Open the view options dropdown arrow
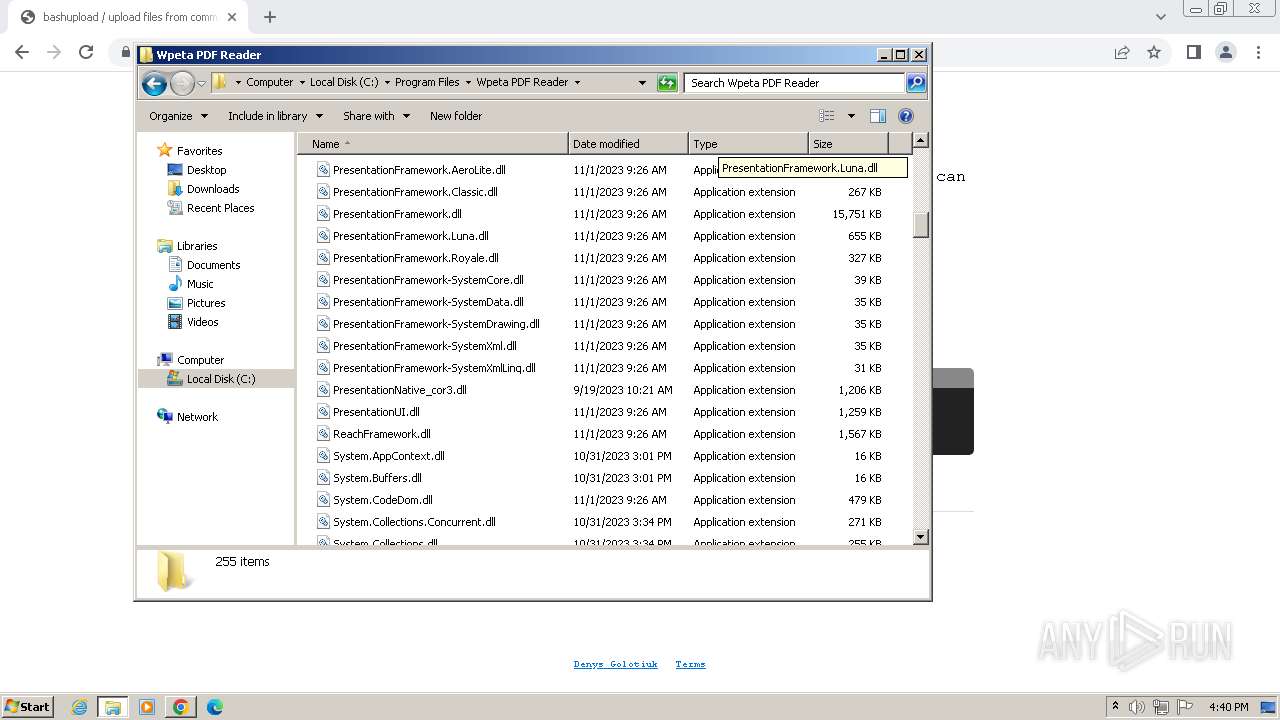The height and width of the screenshot is (720, 1280). [x=851, y=116]
